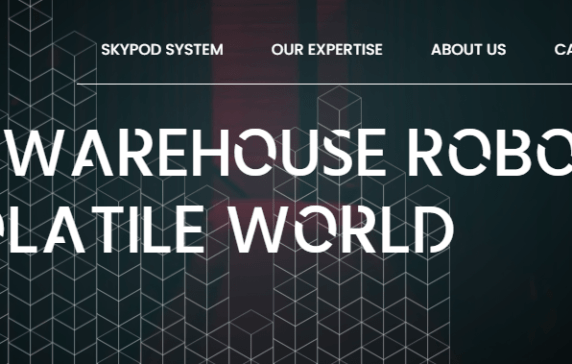Select the headline line ending "LATILE WORLD"
572x364 pixels.
coord(227,229)
